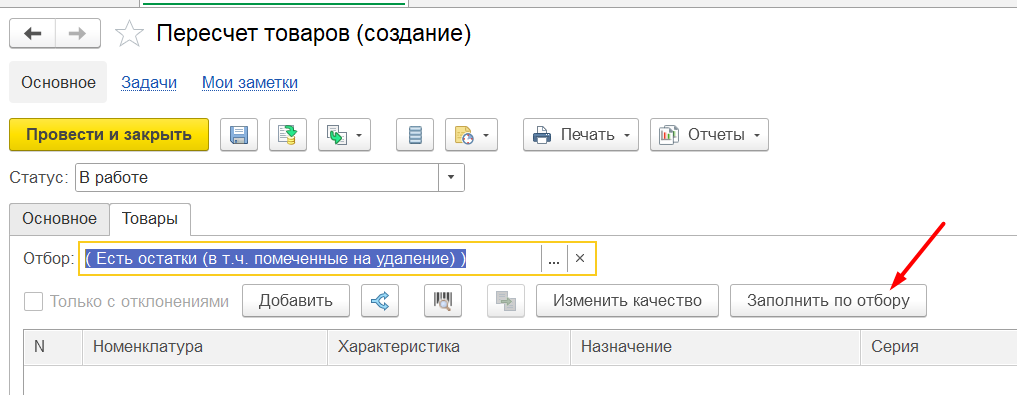Expand the Статус dropdown arrow
This screenshot has width=1017, height=395.
coord(451,177)
